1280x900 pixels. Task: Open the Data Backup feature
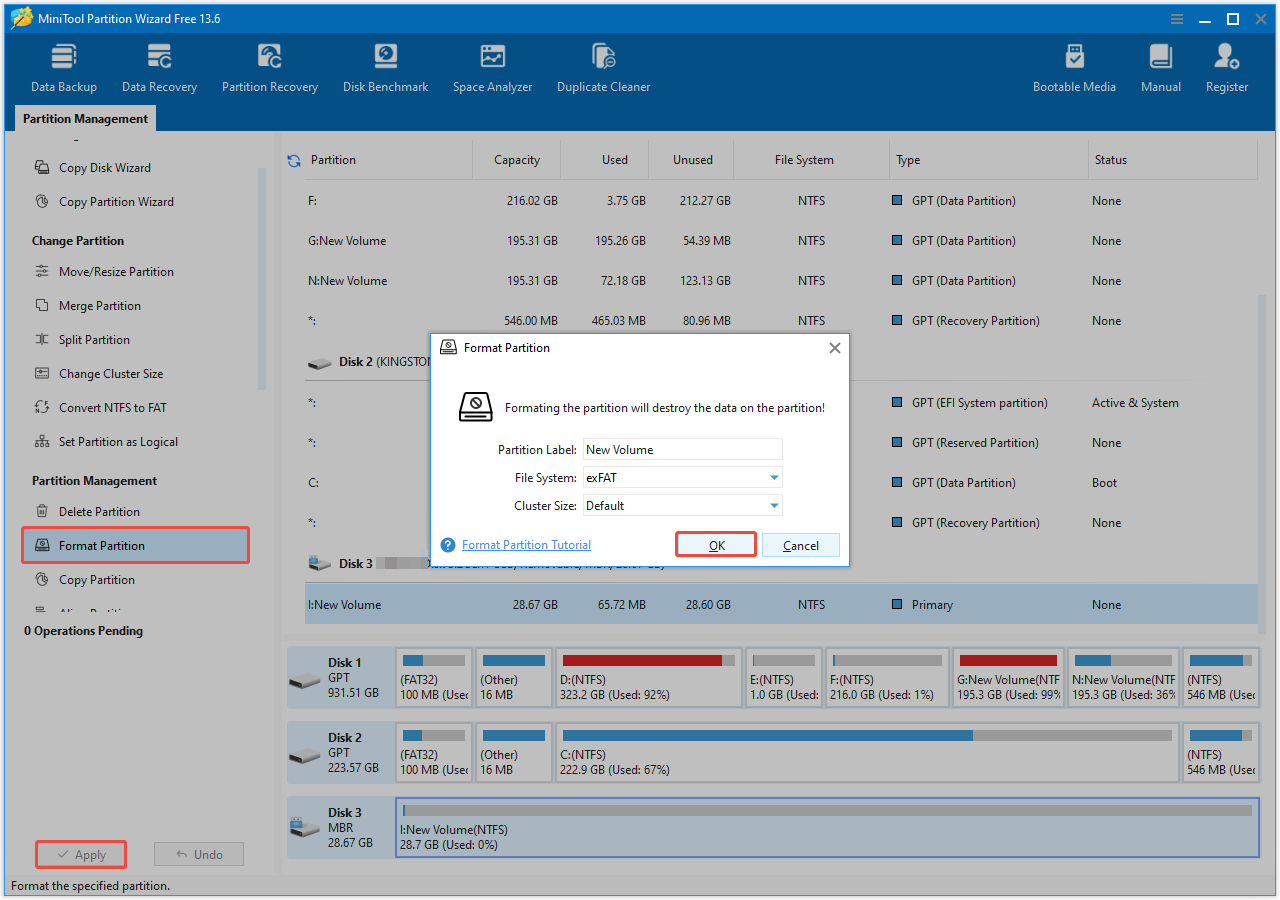click(x=63, y=66)
